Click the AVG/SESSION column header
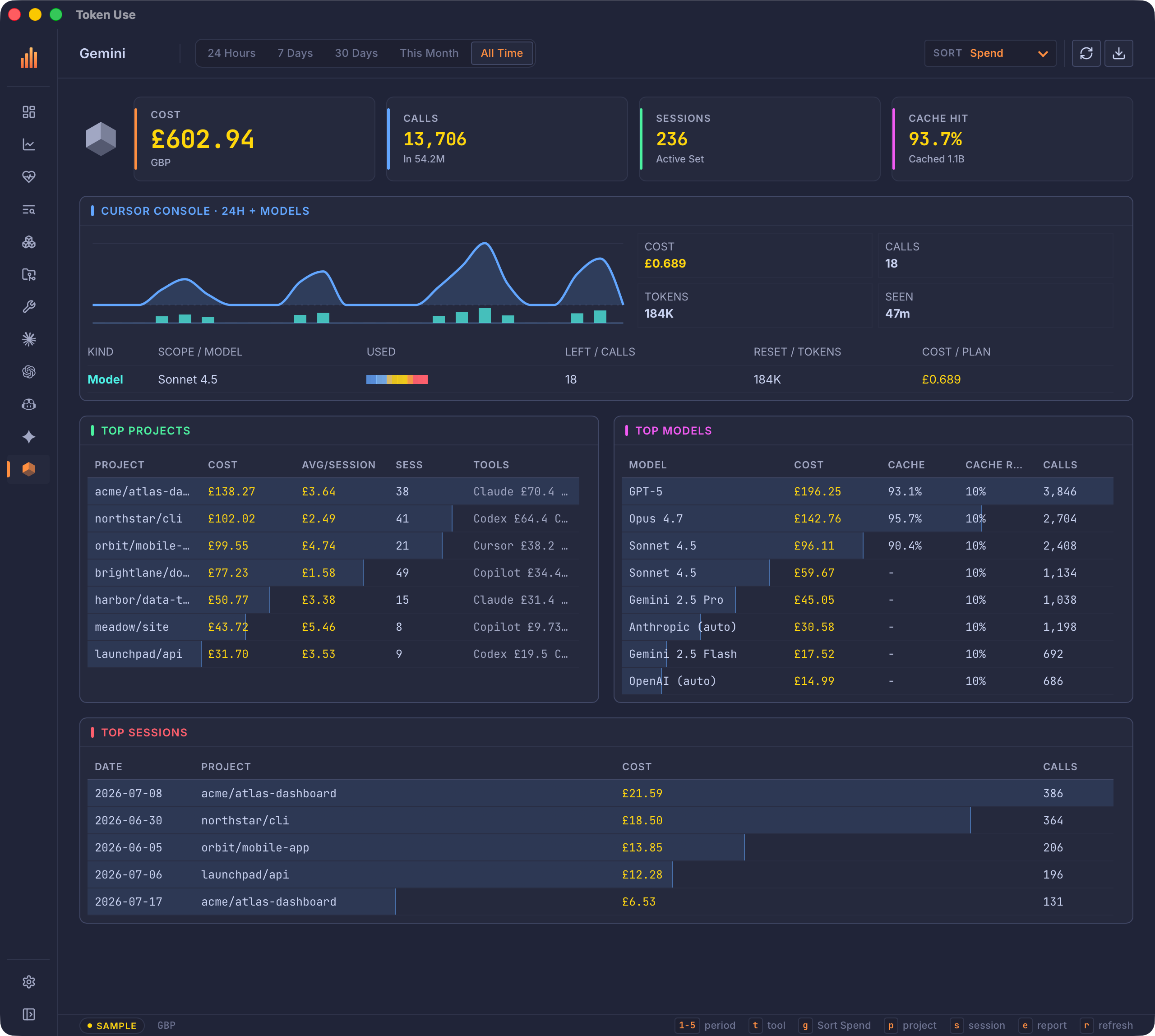This screenshot has width=1155, height=1036. click(338, 464)
